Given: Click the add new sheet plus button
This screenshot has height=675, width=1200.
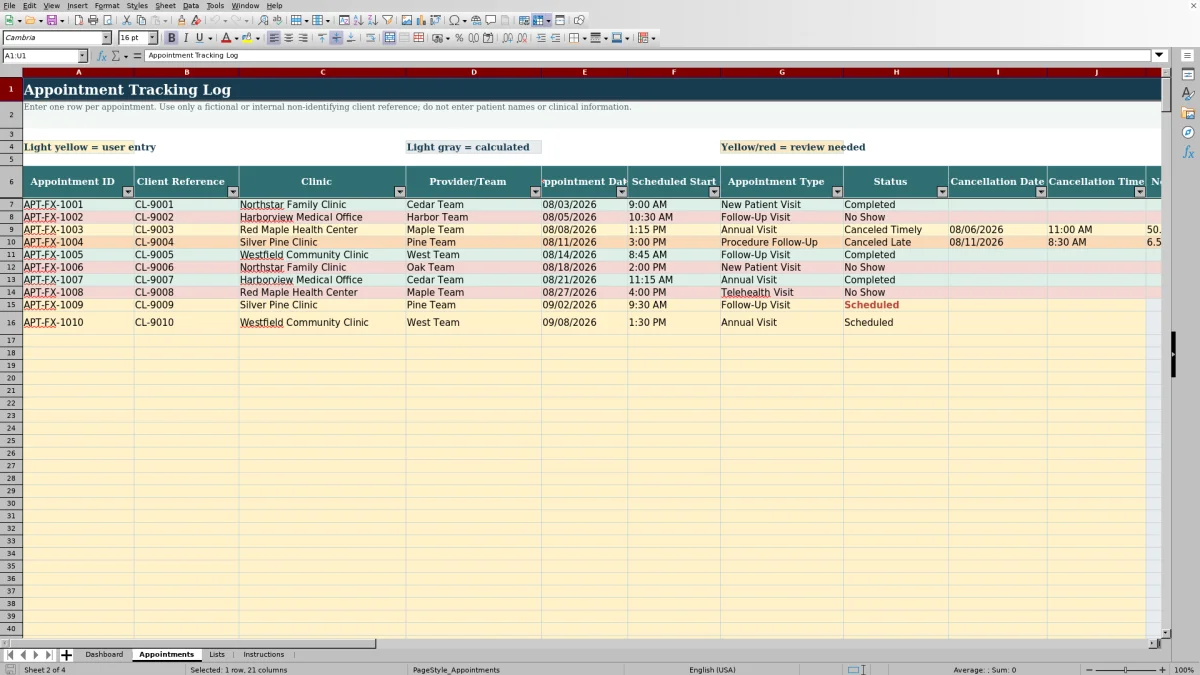Looking at the screenshot, I should tap(66, 655).
